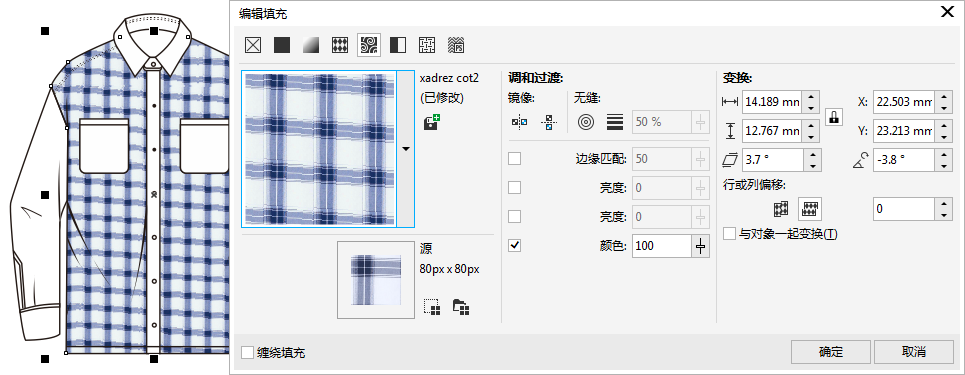Click the X position field 22.503 mm
965x375 pixels.
(903, 102)
